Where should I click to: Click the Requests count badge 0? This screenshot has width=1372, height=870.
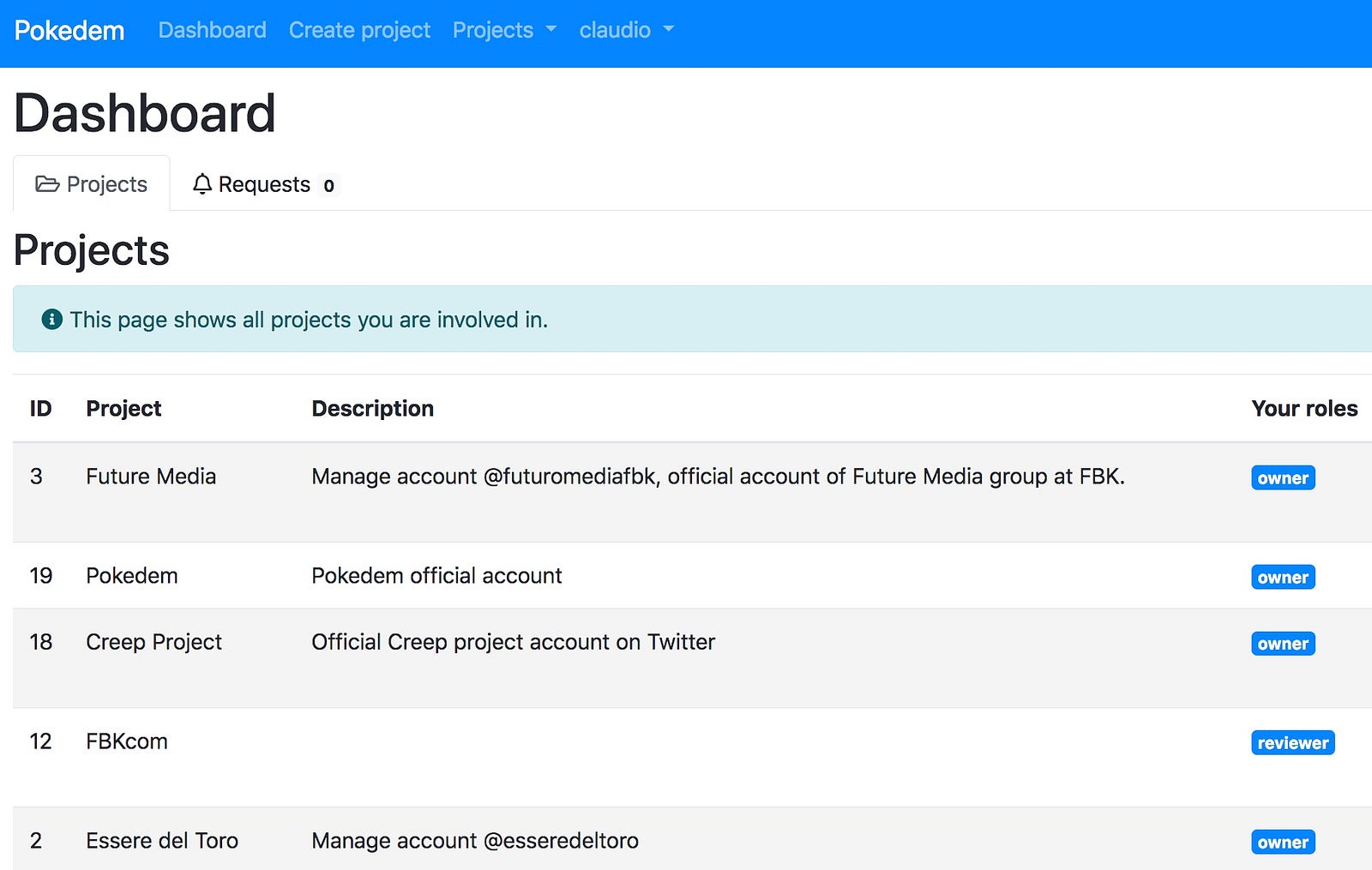coord(328,185)
